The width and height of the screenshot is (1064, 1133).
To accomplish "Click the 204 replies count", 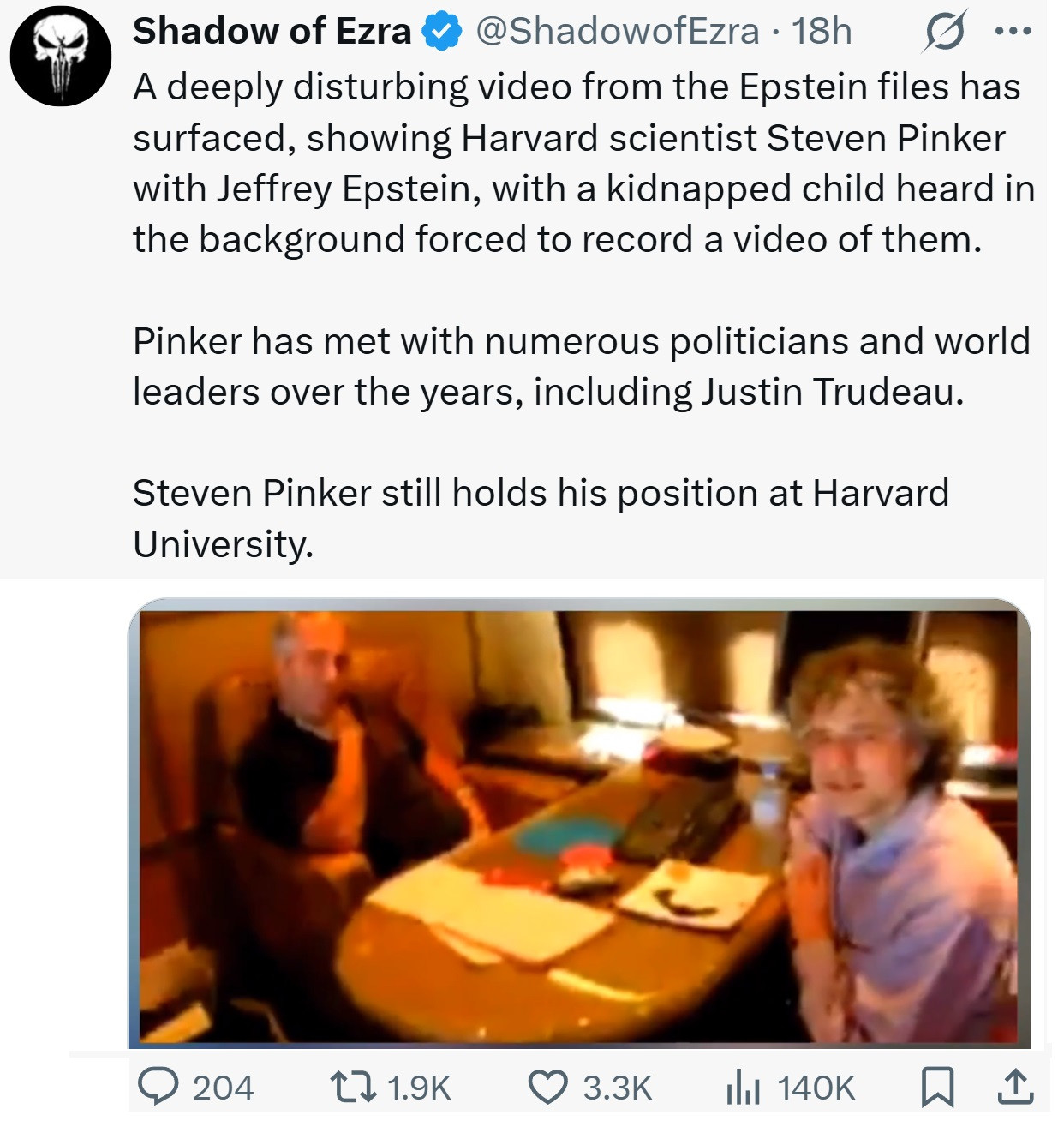I will point(223,1088).
